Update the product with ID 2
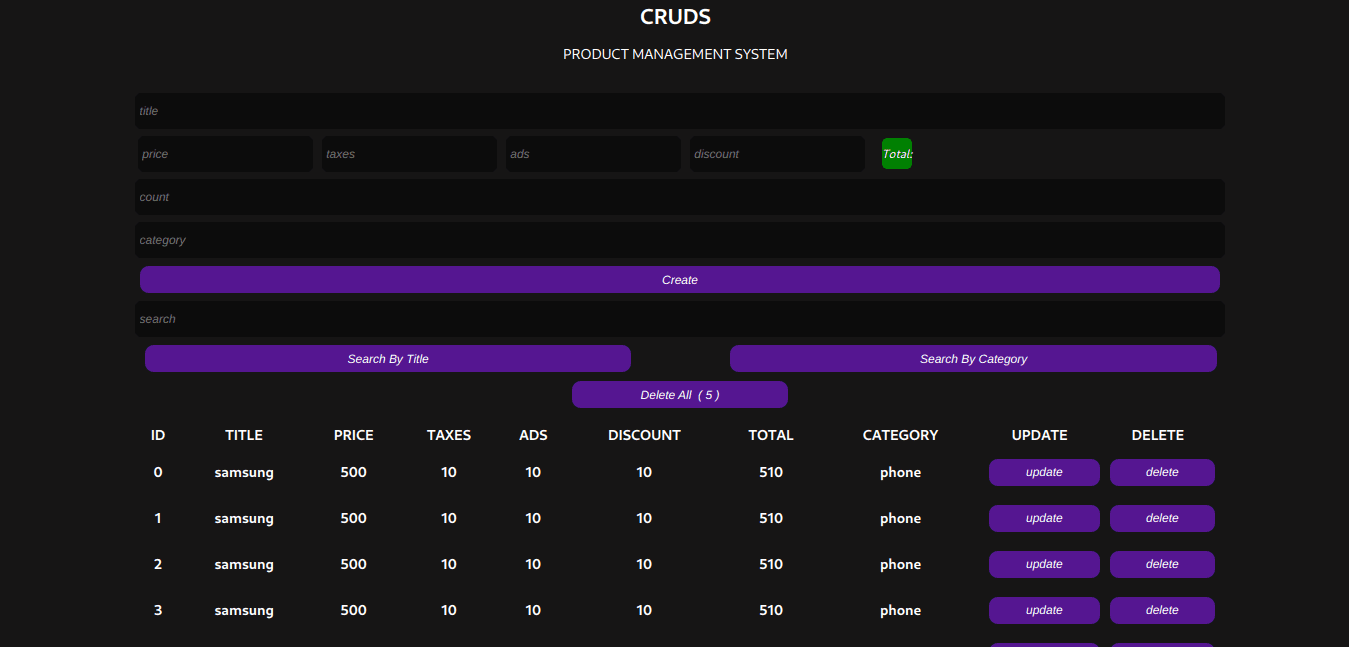This screenshot has width=1349, height=647. (x=1044, y=564)
